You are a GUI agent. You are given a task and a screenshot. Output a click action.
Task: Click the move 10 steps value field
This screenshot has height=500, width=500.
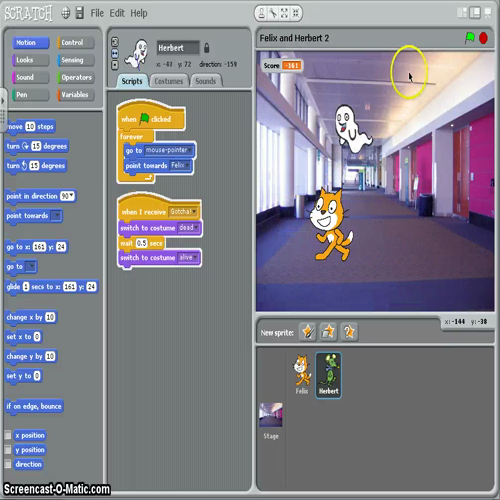tap(30, 127)
